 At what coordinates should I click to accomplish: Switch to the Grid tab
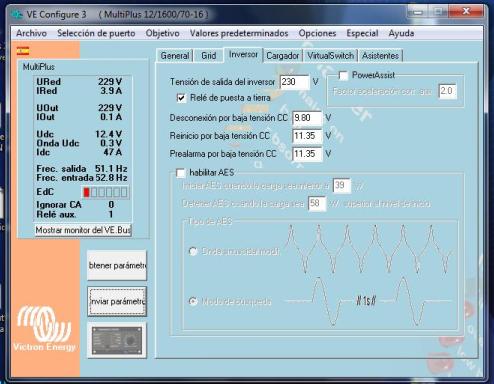point(209,56)
